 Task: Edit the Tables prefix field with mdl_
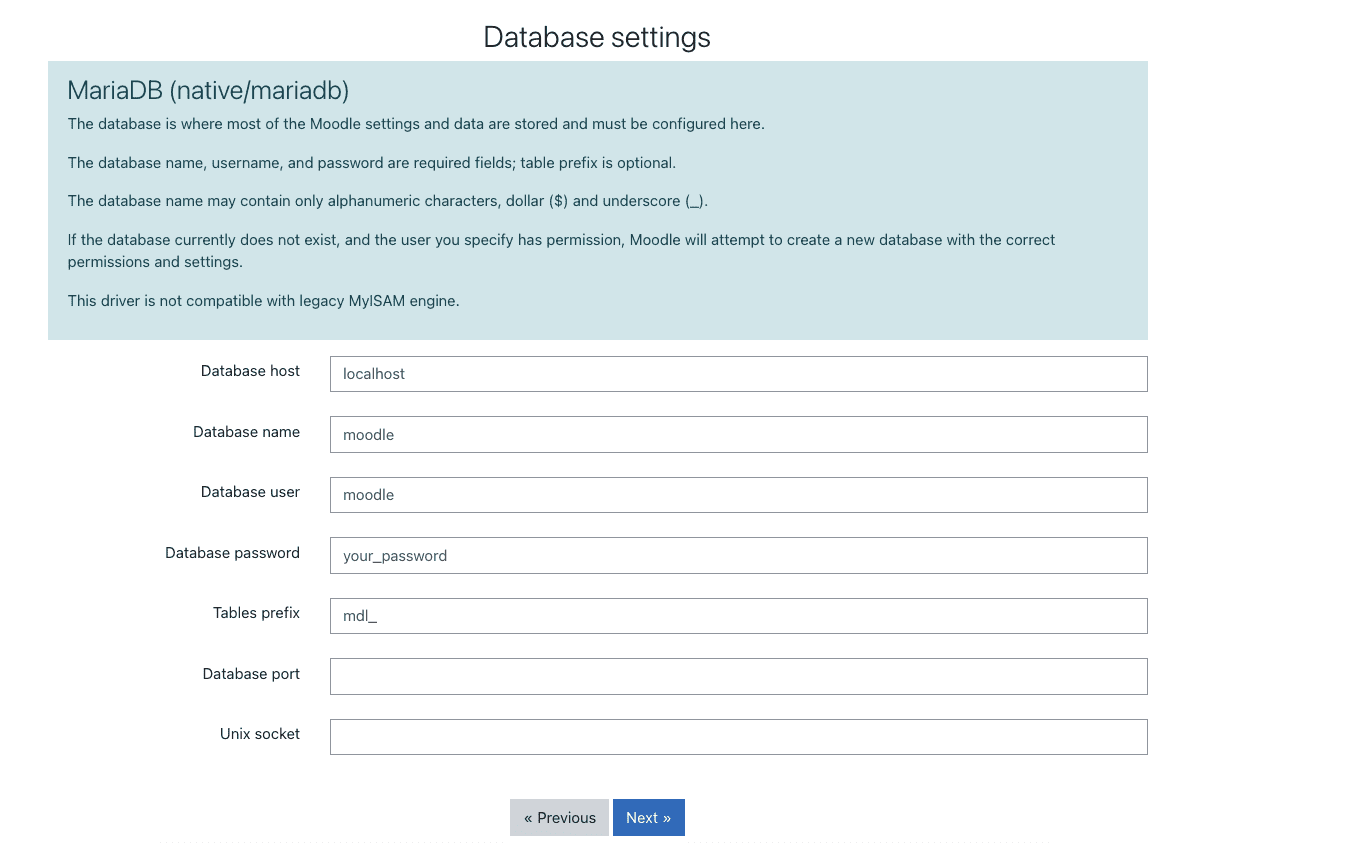(738, 616)
